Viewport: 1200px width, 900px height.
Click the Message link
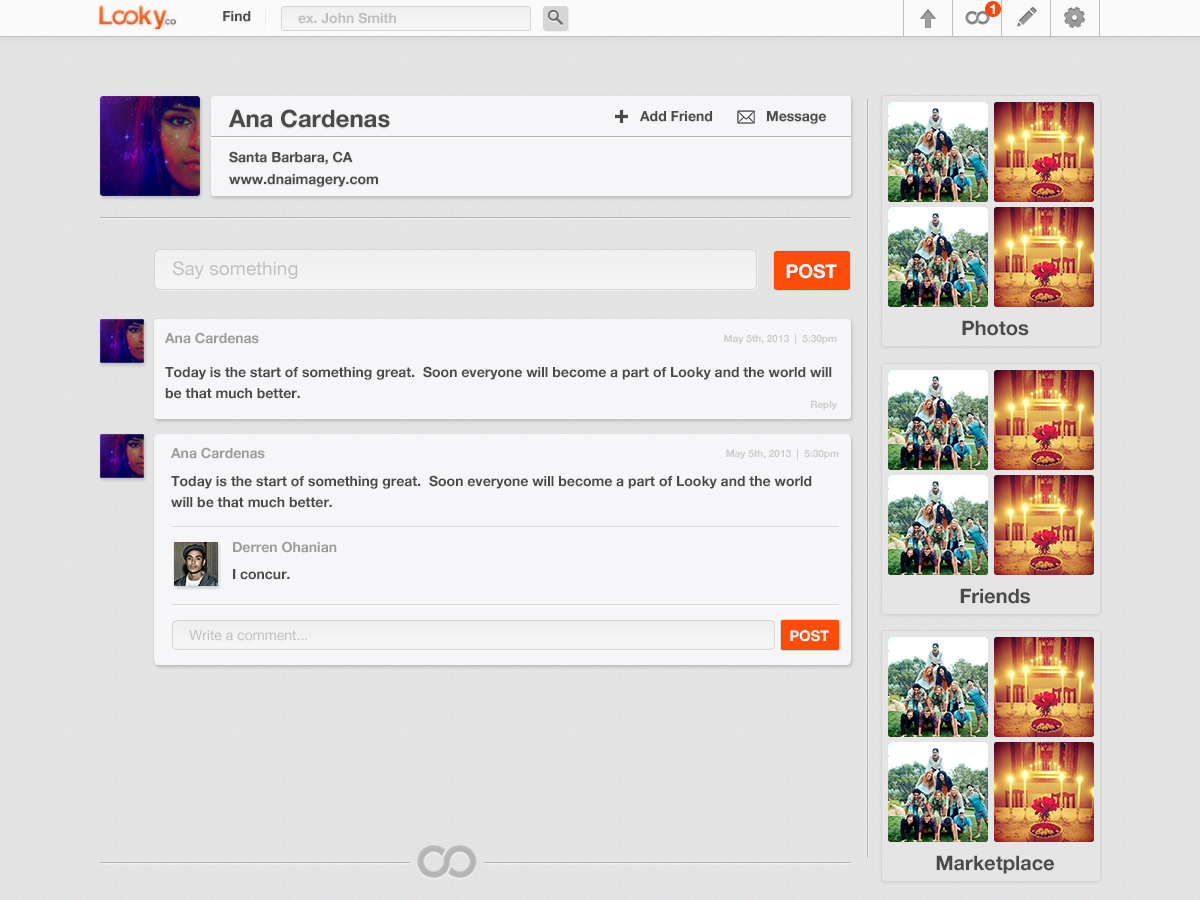click(x=796, y=117)
